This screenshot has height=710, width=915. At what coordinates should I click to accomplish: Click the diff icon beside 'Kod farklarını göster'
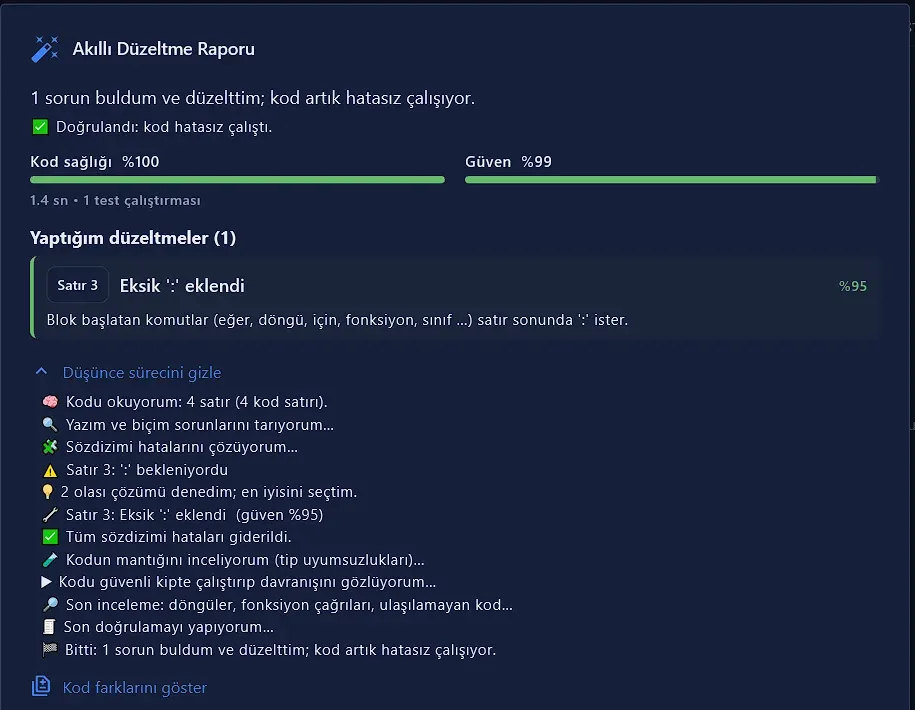coord(41,686)
